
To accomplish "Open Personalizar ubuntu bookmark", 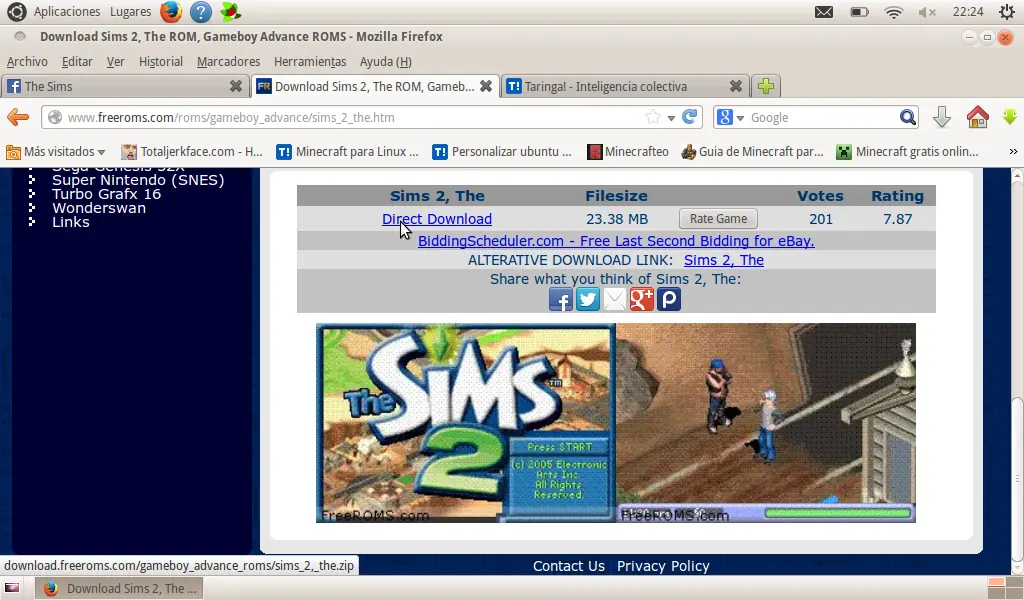I will pos(502,152).
